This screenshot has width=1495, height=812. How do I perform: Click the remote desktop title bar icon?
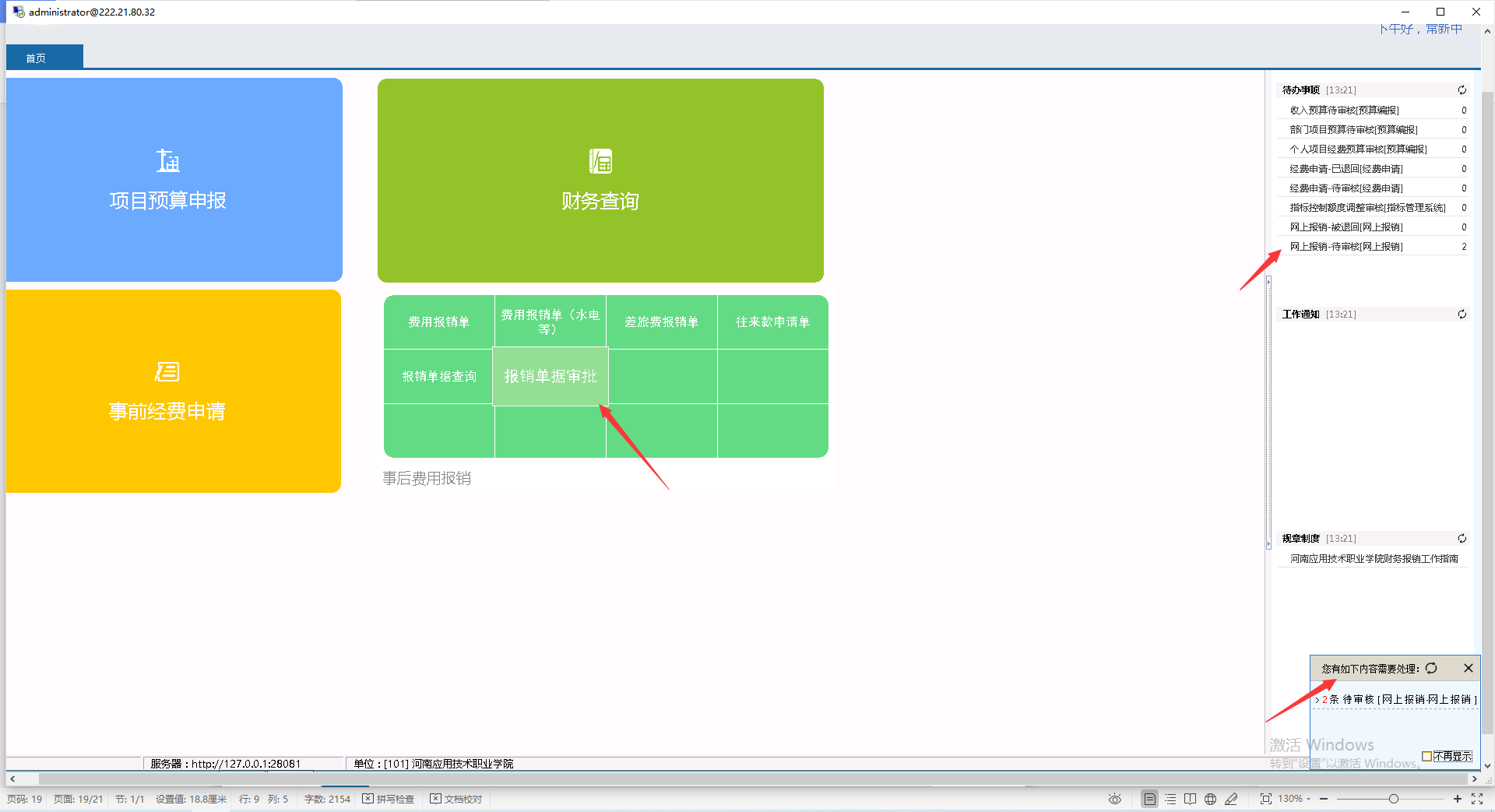click(18, 12)
